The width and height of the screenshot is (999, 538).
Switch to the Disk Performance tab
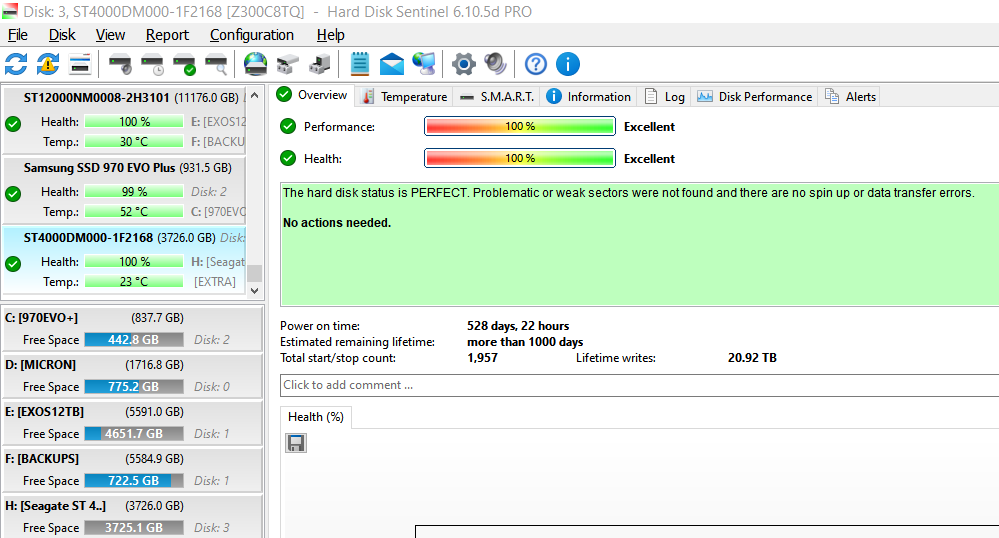[x=754, y=96]
